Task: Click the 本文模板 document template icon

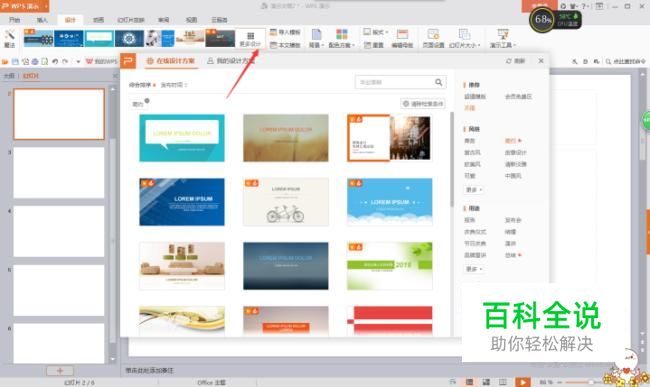Action: [x=273, y=45]
